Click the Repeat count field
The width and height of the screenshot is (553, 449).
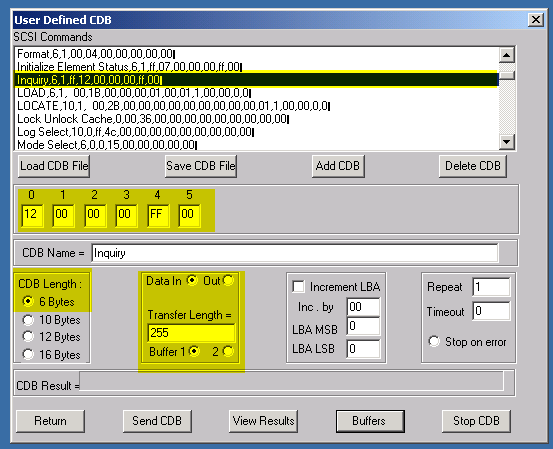tap(491, 287)
